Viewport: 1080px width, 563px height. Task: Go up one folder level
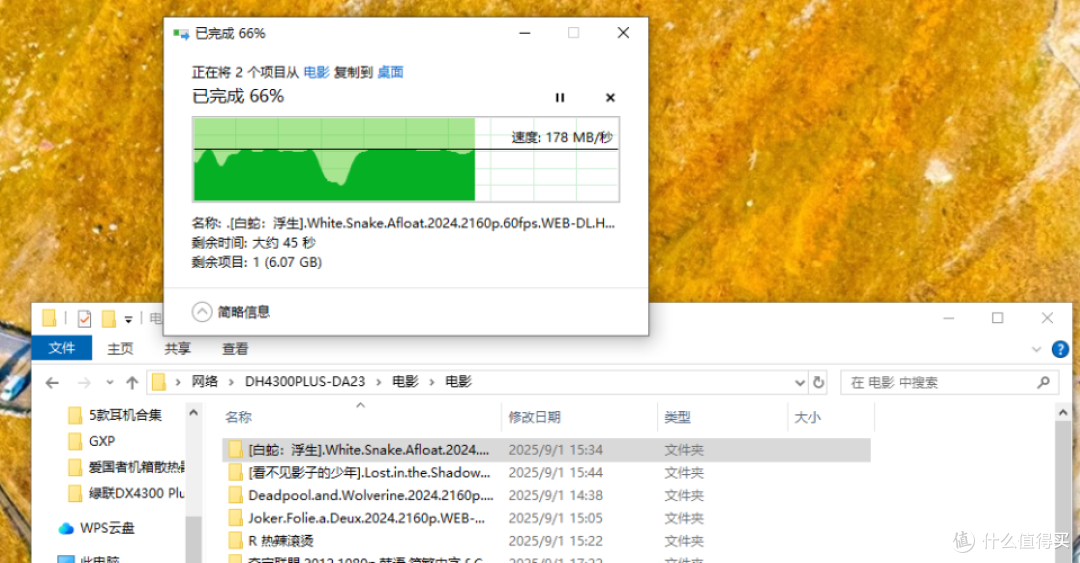coord(132,382)
